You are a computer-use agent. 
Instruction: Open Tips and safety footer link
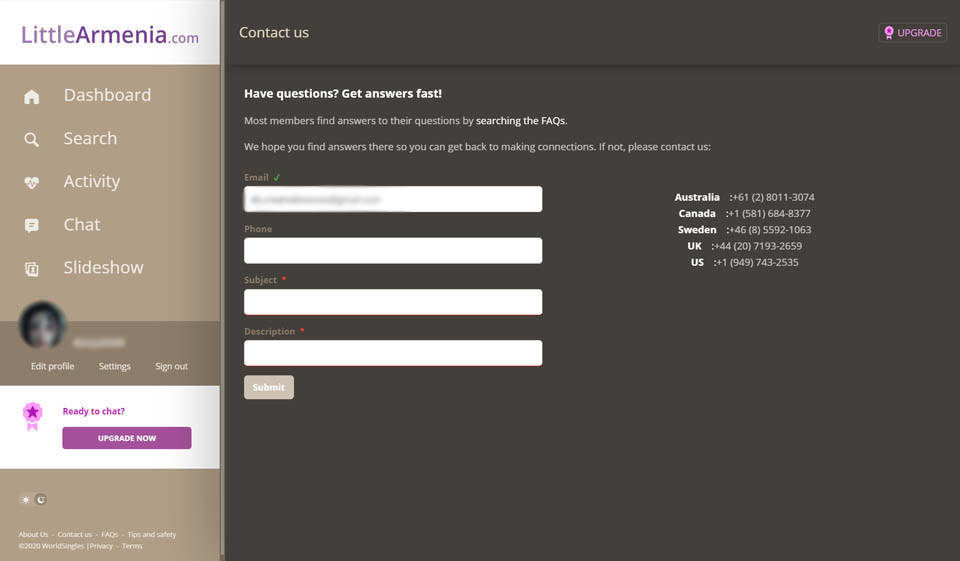tap(151, 534)
